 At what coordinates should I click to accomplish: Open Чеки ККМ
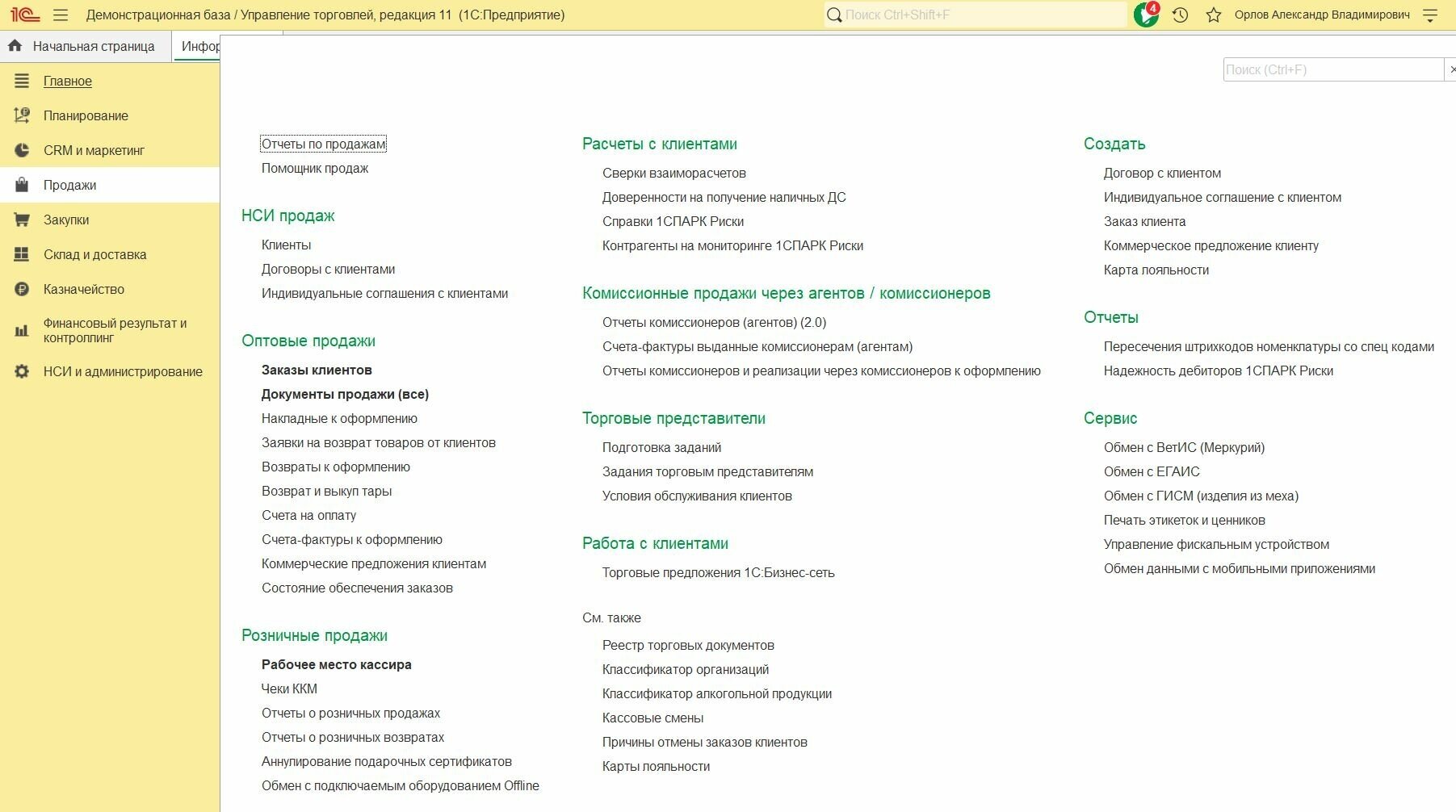tap(289, 689)
